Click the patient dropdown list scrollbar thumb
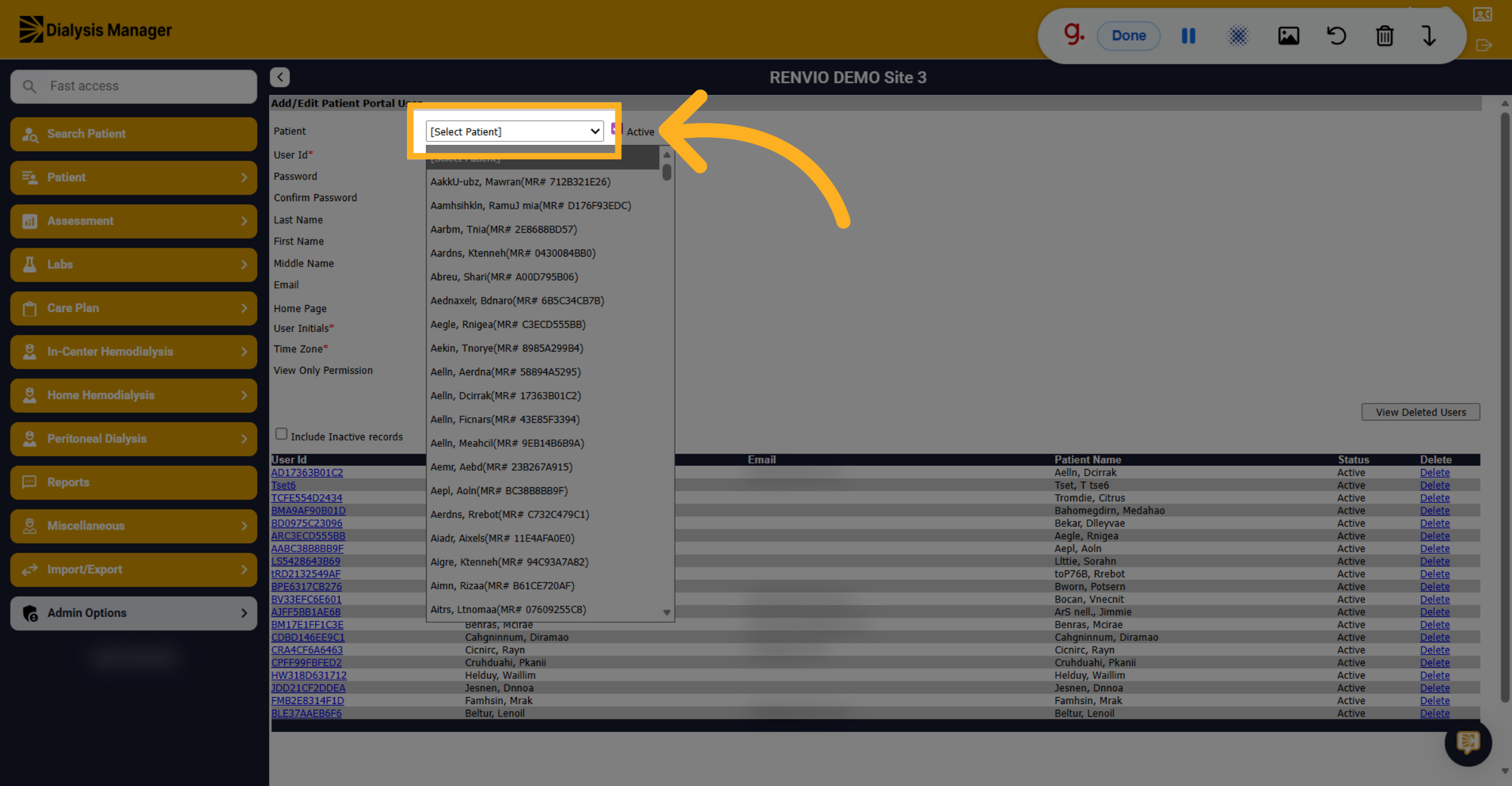 click(667, 171)
